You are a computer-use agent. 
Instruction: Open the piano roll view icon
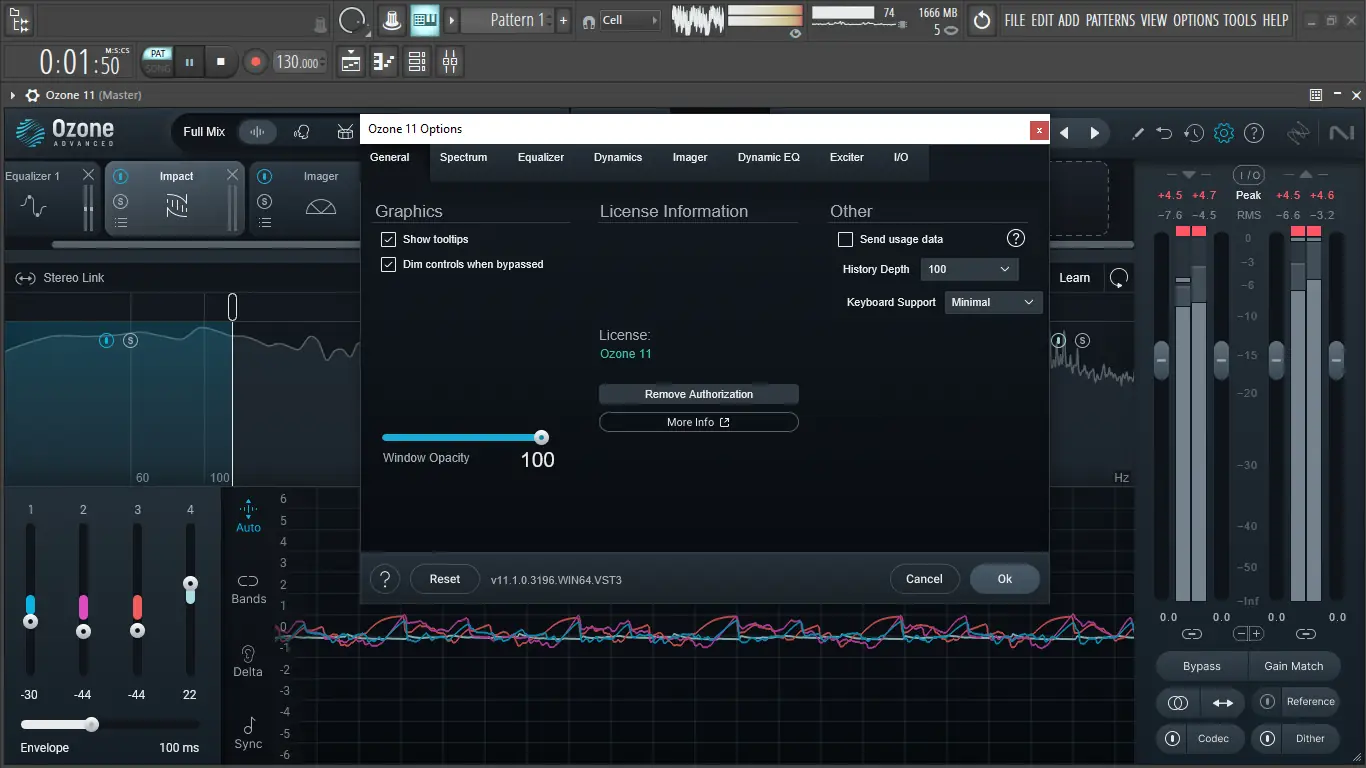[x=384, y=62]
